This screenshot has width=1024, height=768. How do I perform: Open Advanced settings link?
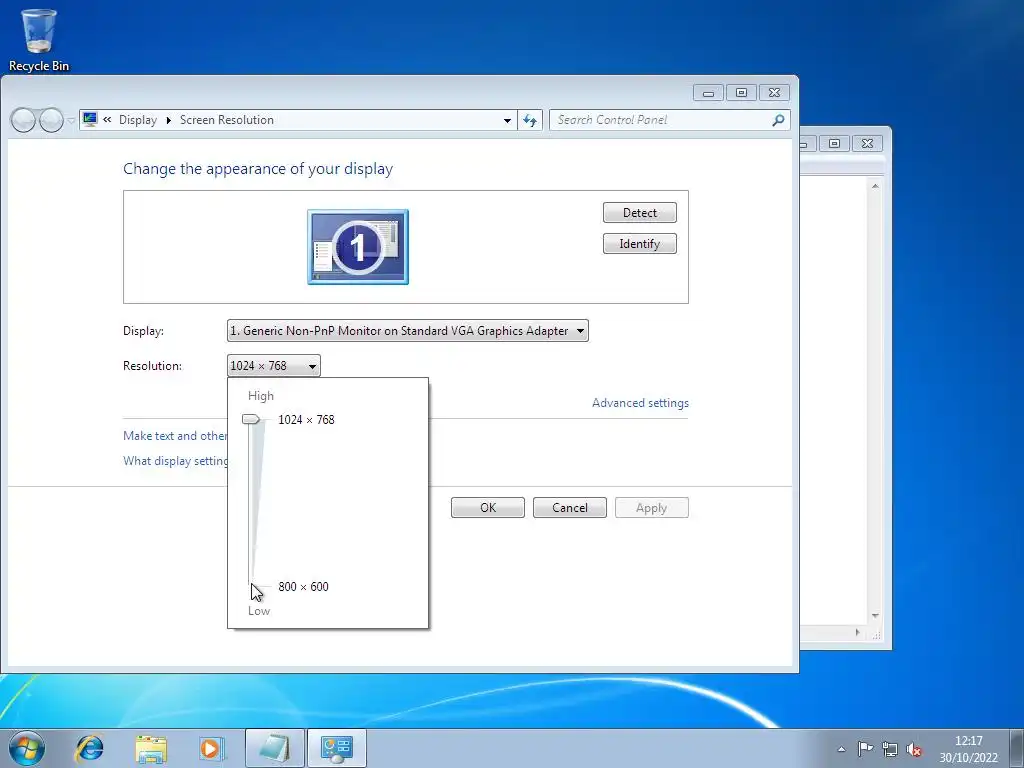tap(640, 403)
